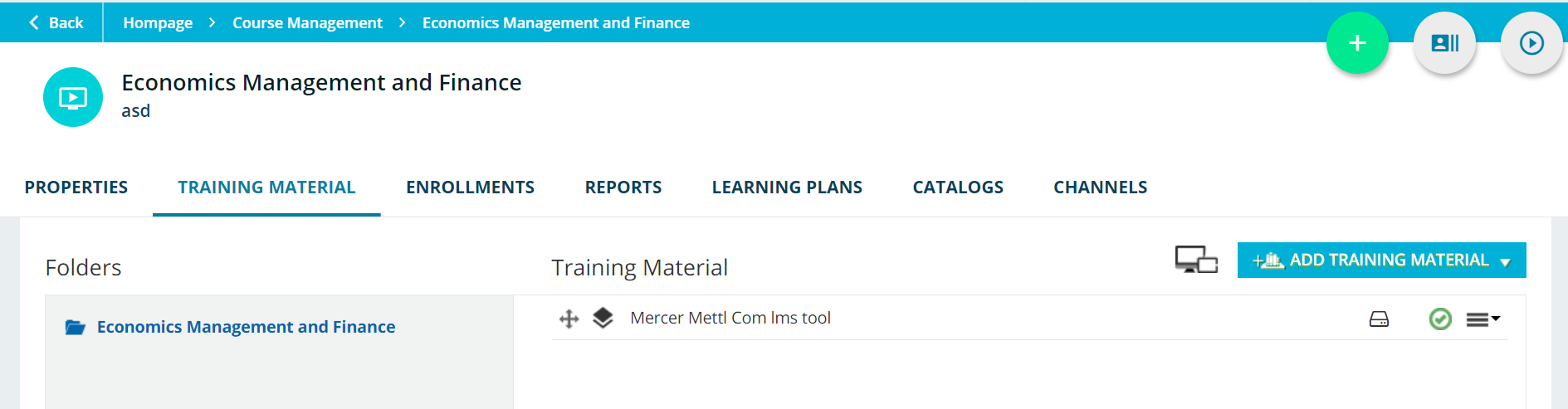
Task: Switch to the Enrollments tab
Action: (x=470, y=187)
